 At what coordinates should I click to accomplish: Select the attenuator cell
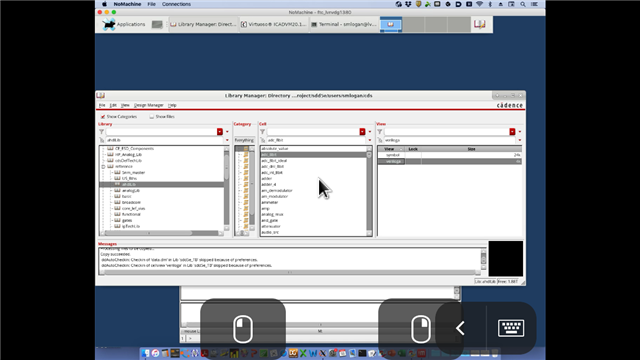pos(271,227)
